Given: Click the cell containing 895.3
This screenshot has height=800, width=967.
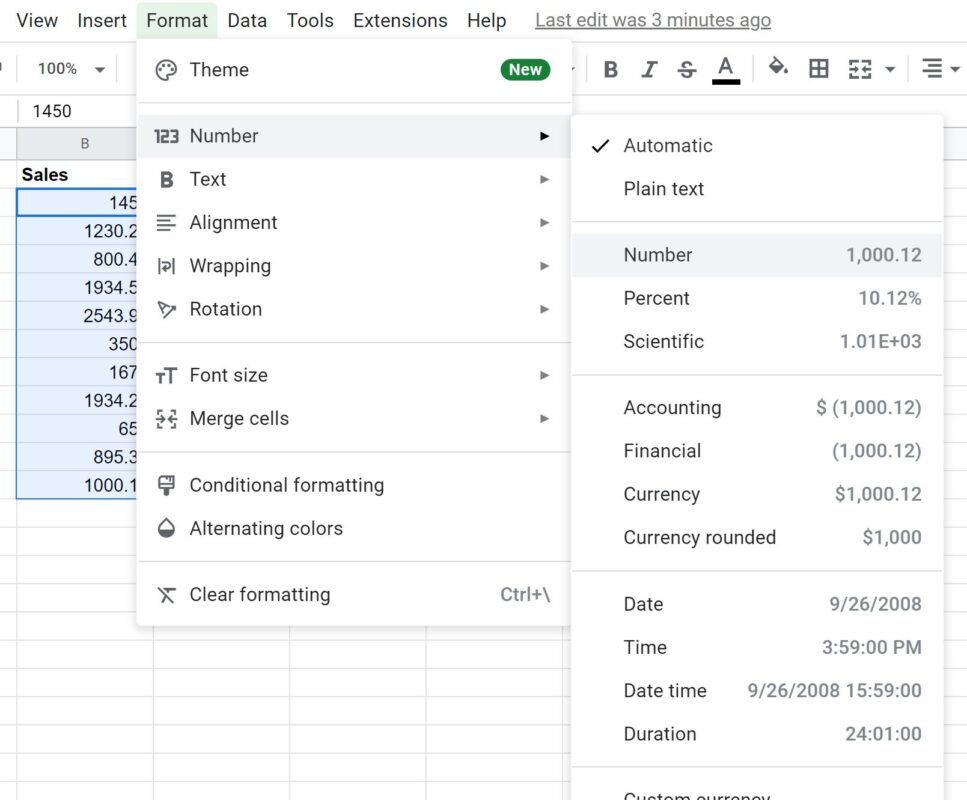Looking at the screenshot, I should point(77,456).
